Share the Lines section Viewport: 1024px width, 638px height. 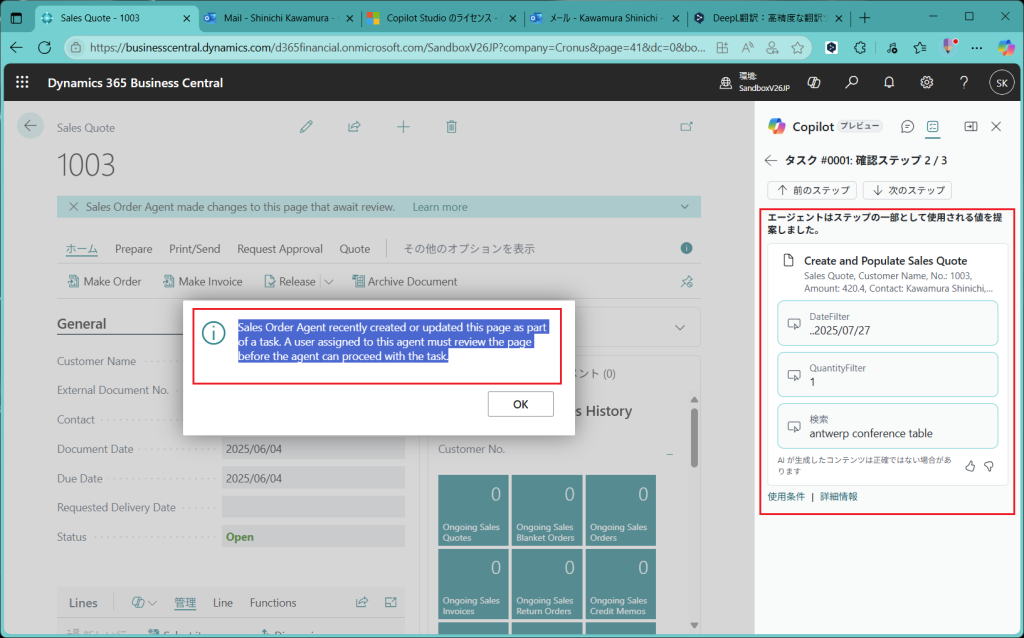pos(362,602)
